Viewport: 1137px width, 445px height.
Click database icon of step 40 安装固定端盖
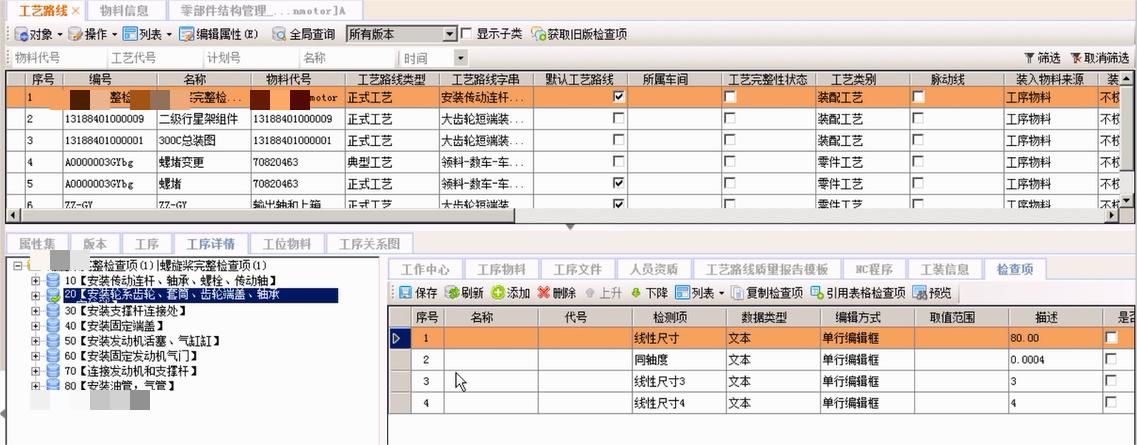53,325
